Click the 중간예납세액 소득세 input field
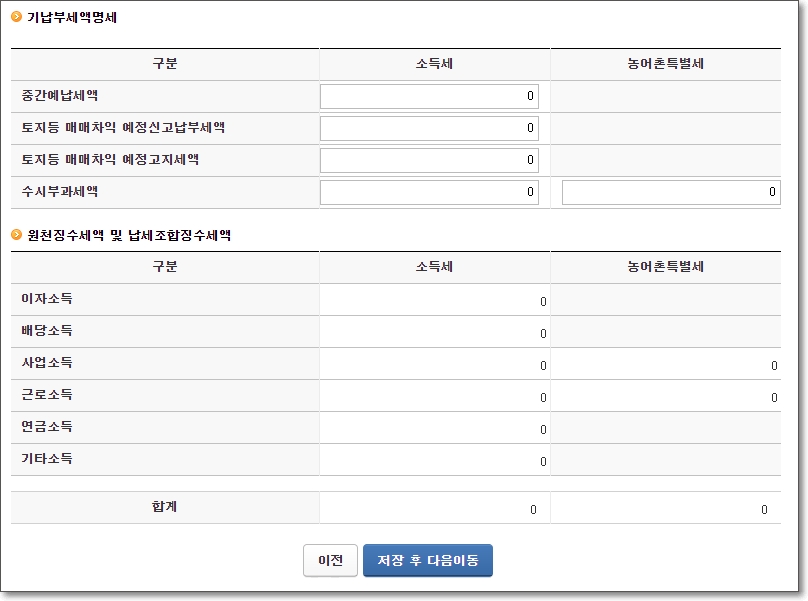The width and height of the screenshot is (808, 601). click(429, 96)
